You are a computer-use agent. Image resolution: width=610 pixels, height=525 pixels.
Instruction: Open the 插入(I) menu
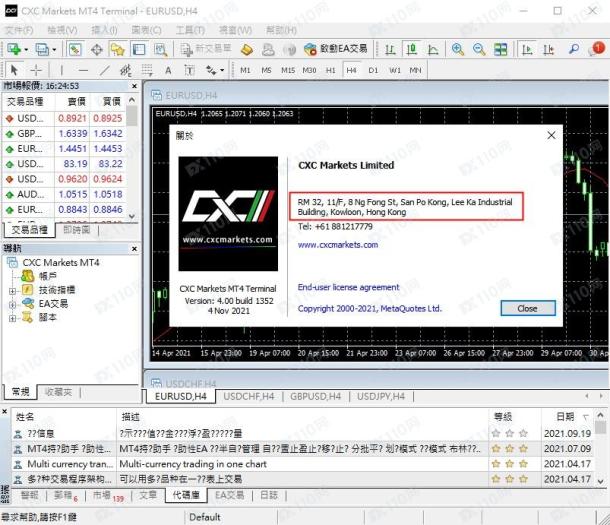tap(104, 30)
